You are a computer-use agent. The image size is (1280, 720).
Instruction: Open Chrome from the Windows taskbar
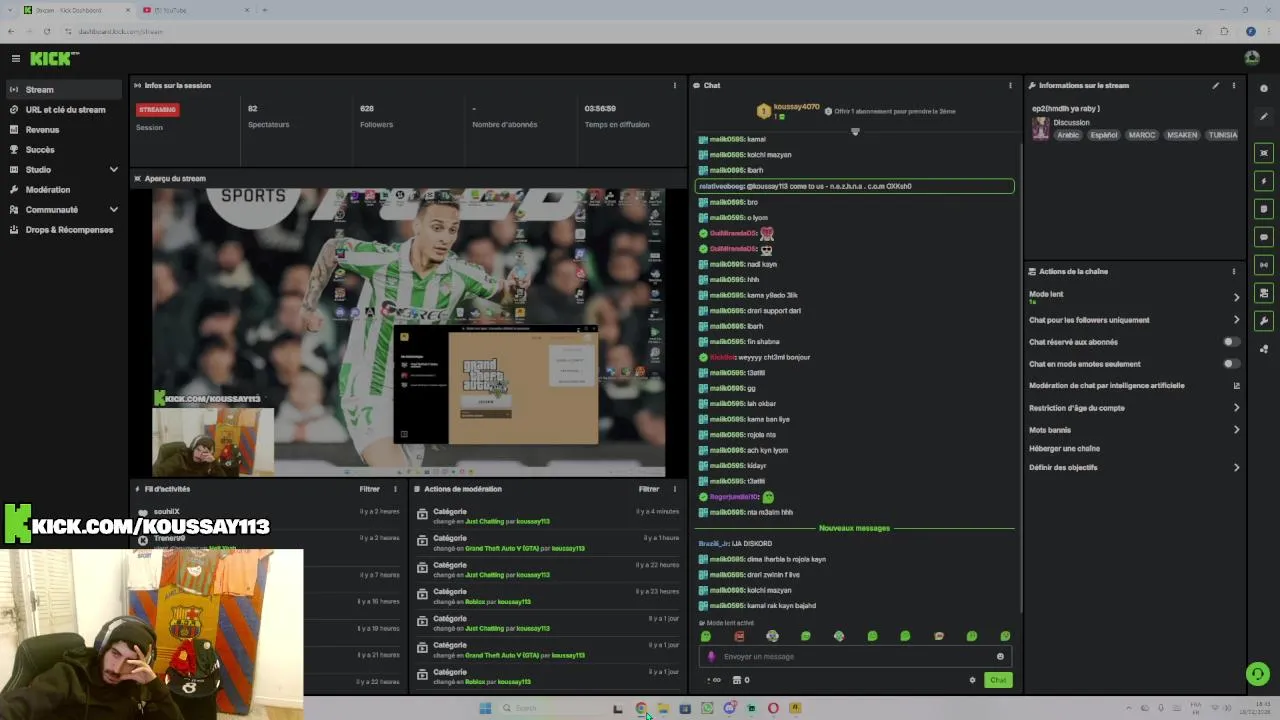[x=641, y=708]
